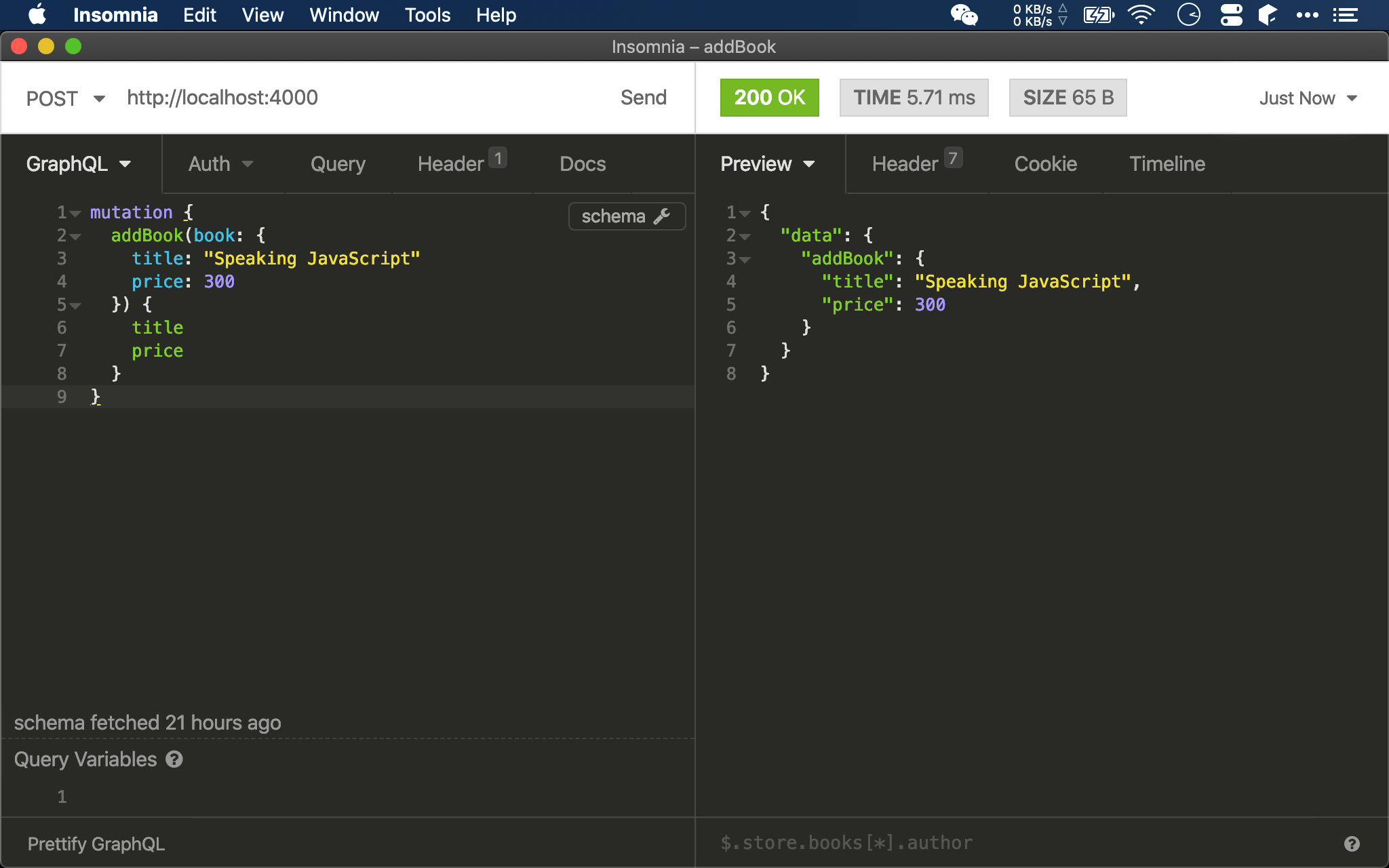The height and width of the screenshot is (868, 1389).
Task: Open the POST method dropdown
Action: pyautogui.click(x=66, y=98)
